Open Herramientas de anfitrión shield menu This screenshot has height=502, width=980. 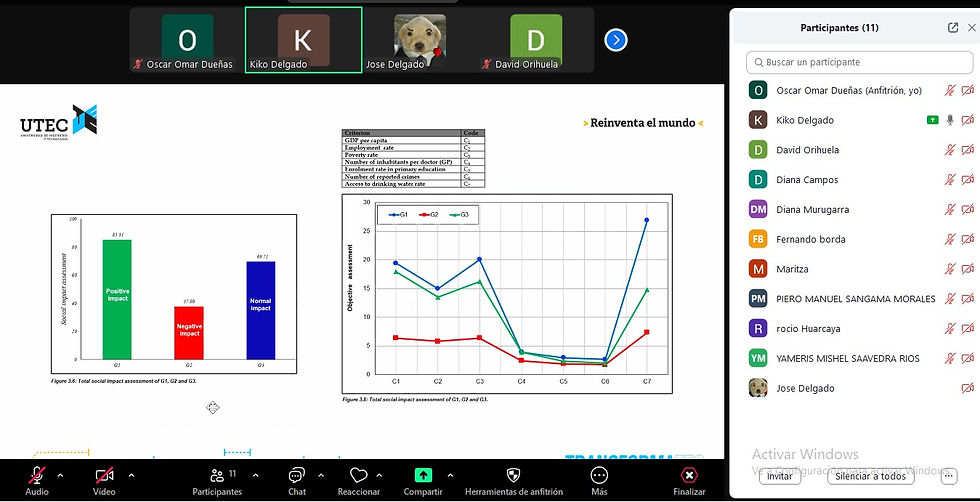514,481
